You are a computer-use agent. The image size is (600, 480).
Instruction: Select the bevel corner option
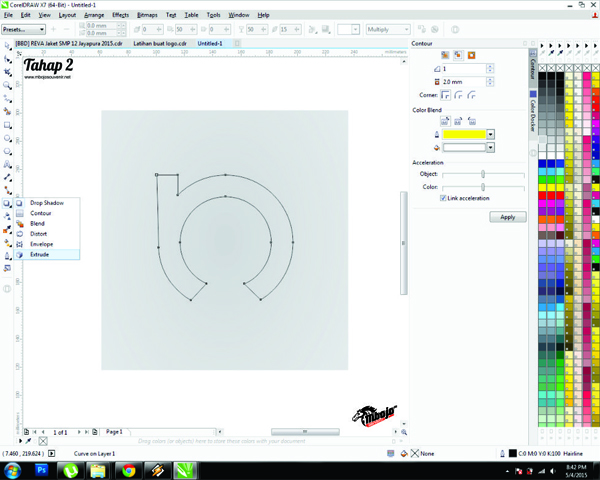tap(471, 95)
